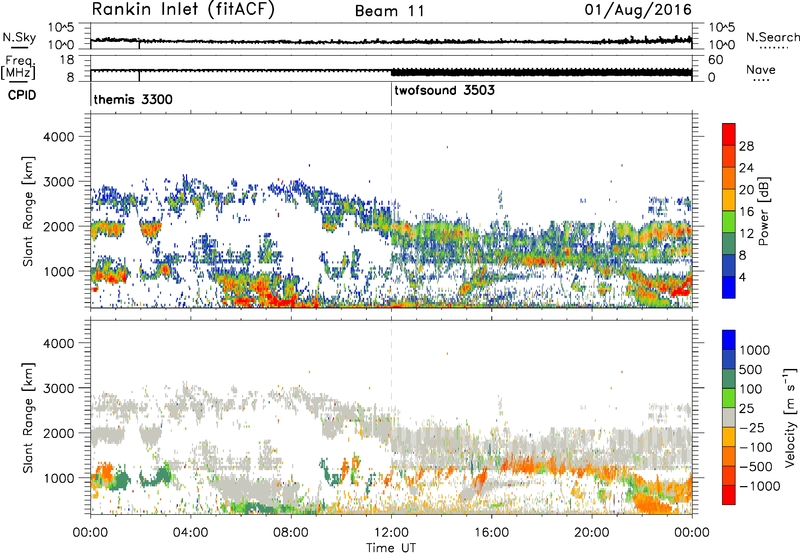Click the "3000" tick of the power panel
This screenshot has width=800, height=554.
(x=59, y=182)
